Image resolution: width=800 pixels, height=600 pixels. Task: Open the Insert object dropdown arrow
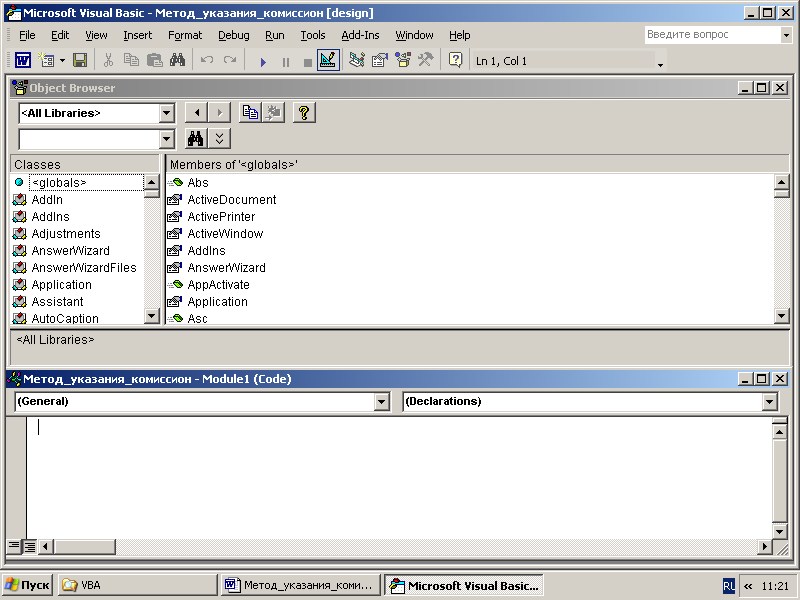(62, 61)
